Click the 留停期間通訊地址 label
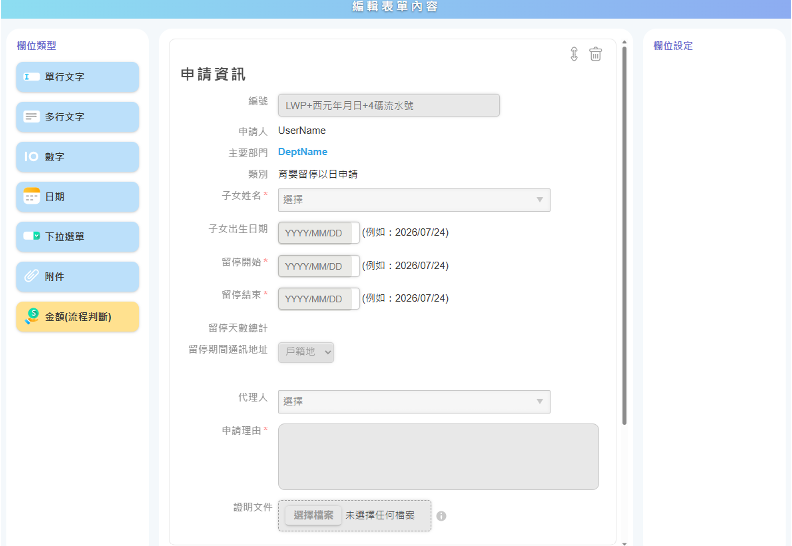Image resolution: width=792 pixels, height=546 pixels. pyautogui.click(x=228, y=350)
